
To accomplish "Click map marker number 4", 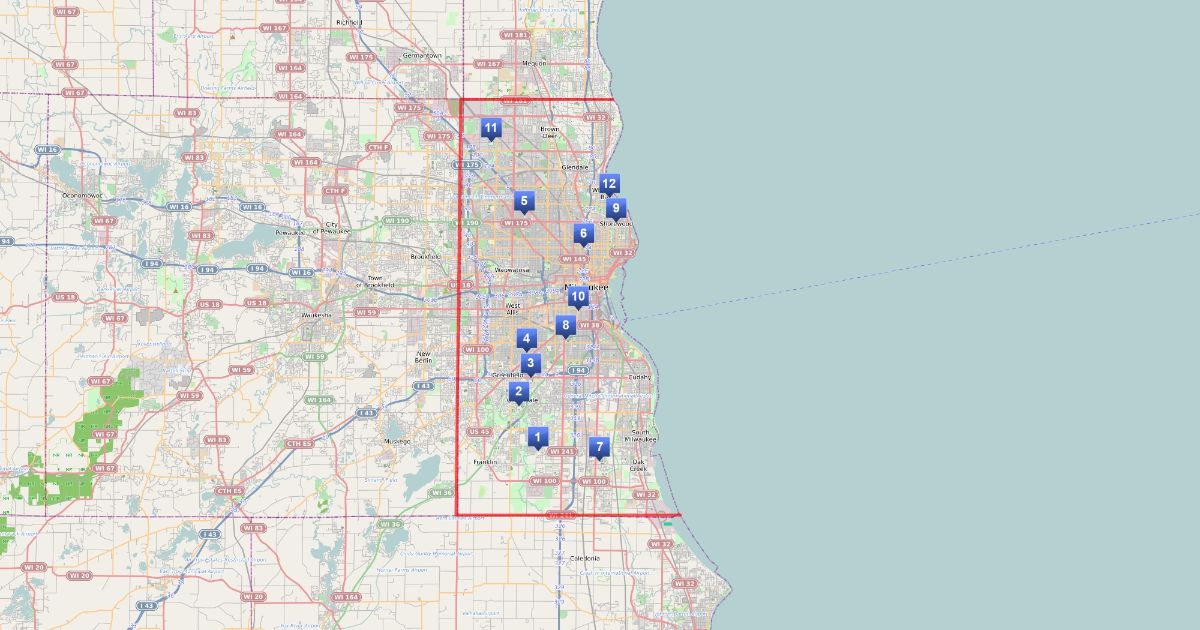I will [x=527, y=340].
